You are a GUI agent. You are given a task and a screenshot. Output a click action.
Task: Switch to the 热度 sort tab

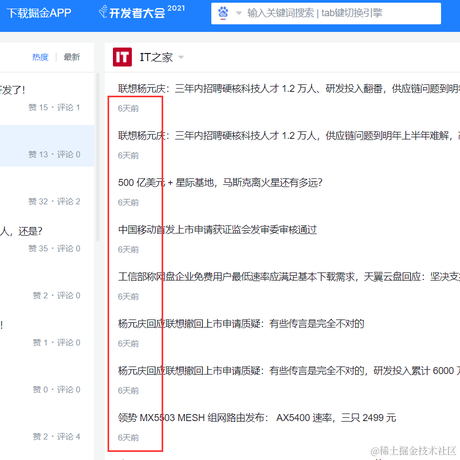coord(40,57)
